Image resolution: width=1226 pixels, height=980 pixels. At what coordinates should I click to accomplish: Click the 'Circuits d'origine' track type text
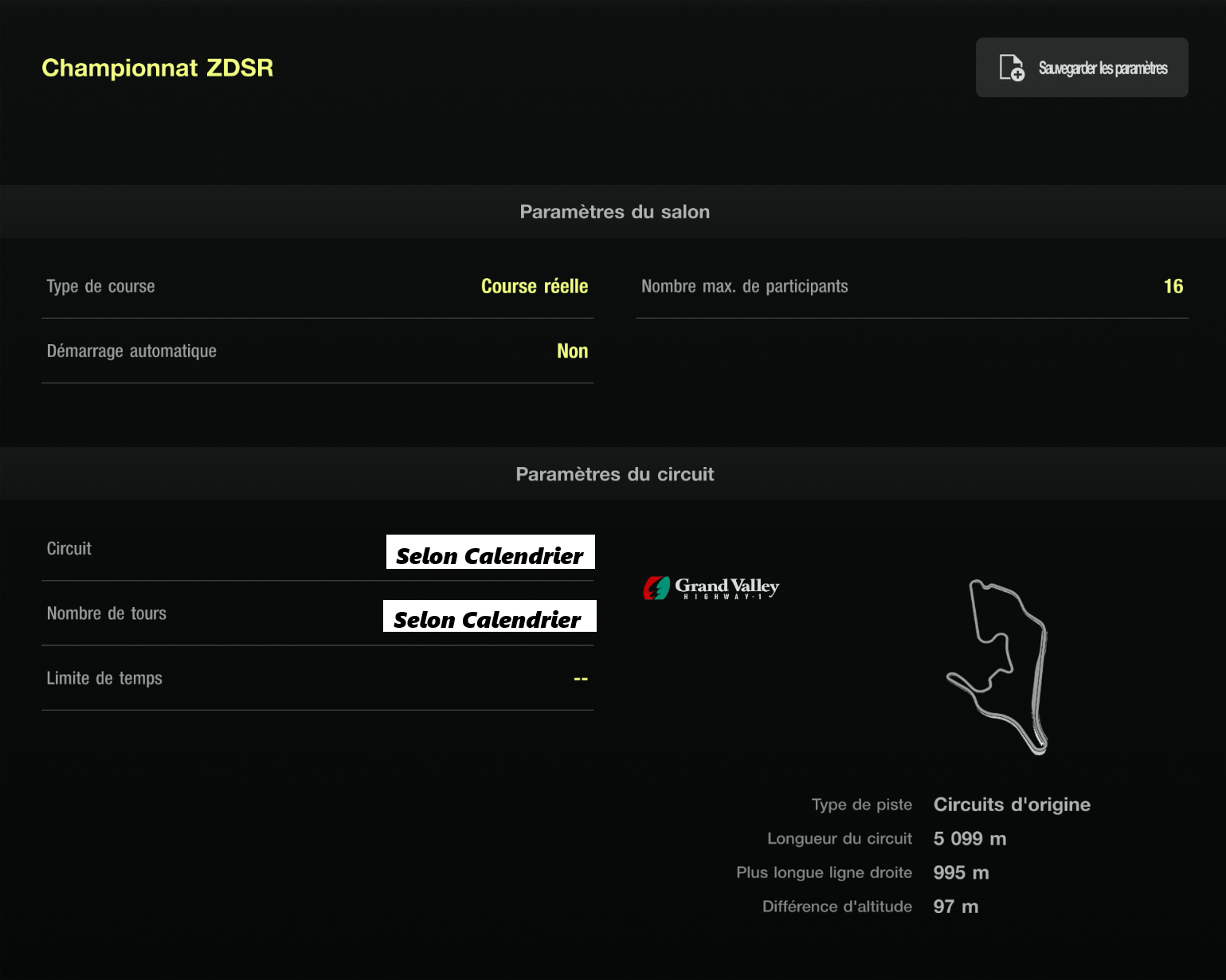tap(1011, 805)
